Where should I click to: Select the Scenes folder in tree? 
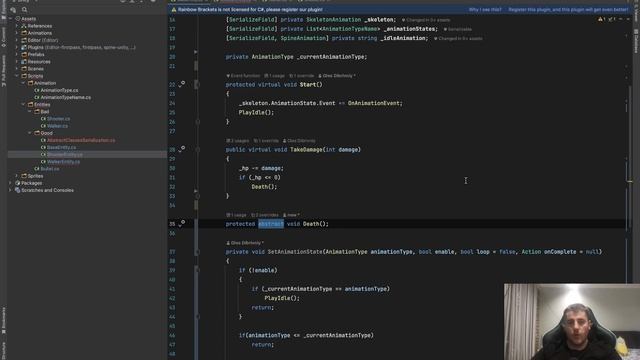pos(36,69)
